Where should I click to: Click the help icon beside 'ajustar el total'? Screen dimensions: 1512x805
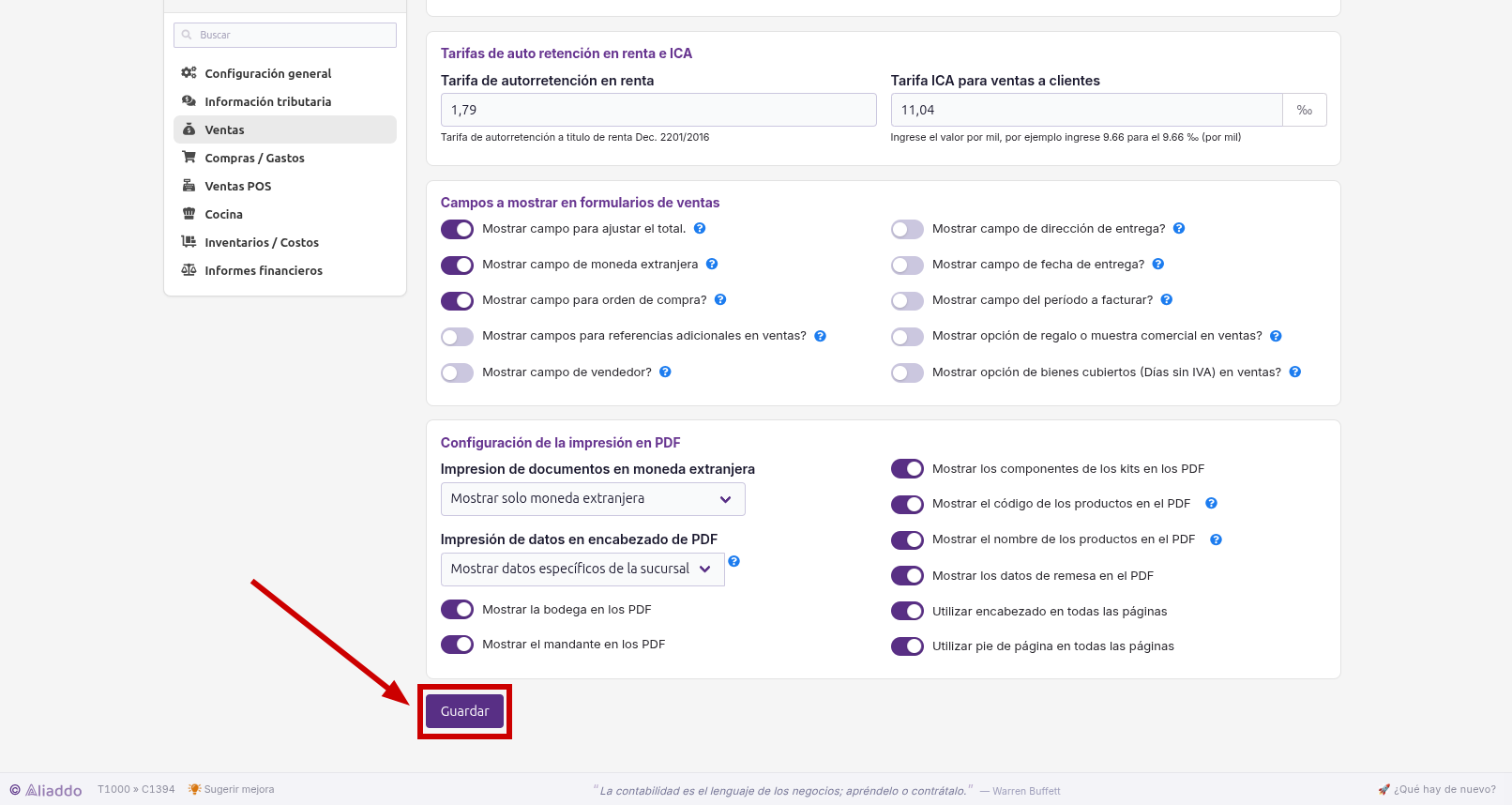(x=700, y=228)
